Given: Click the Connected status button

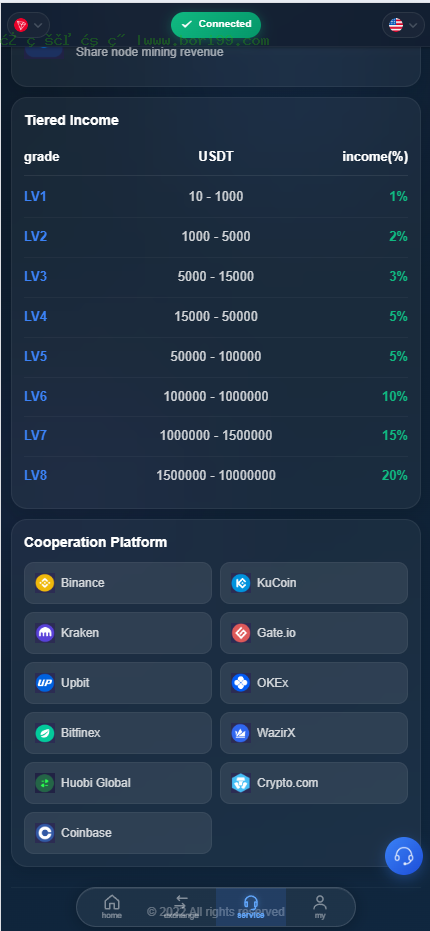Looking at the screenshot, I should (x=216, y=24).
